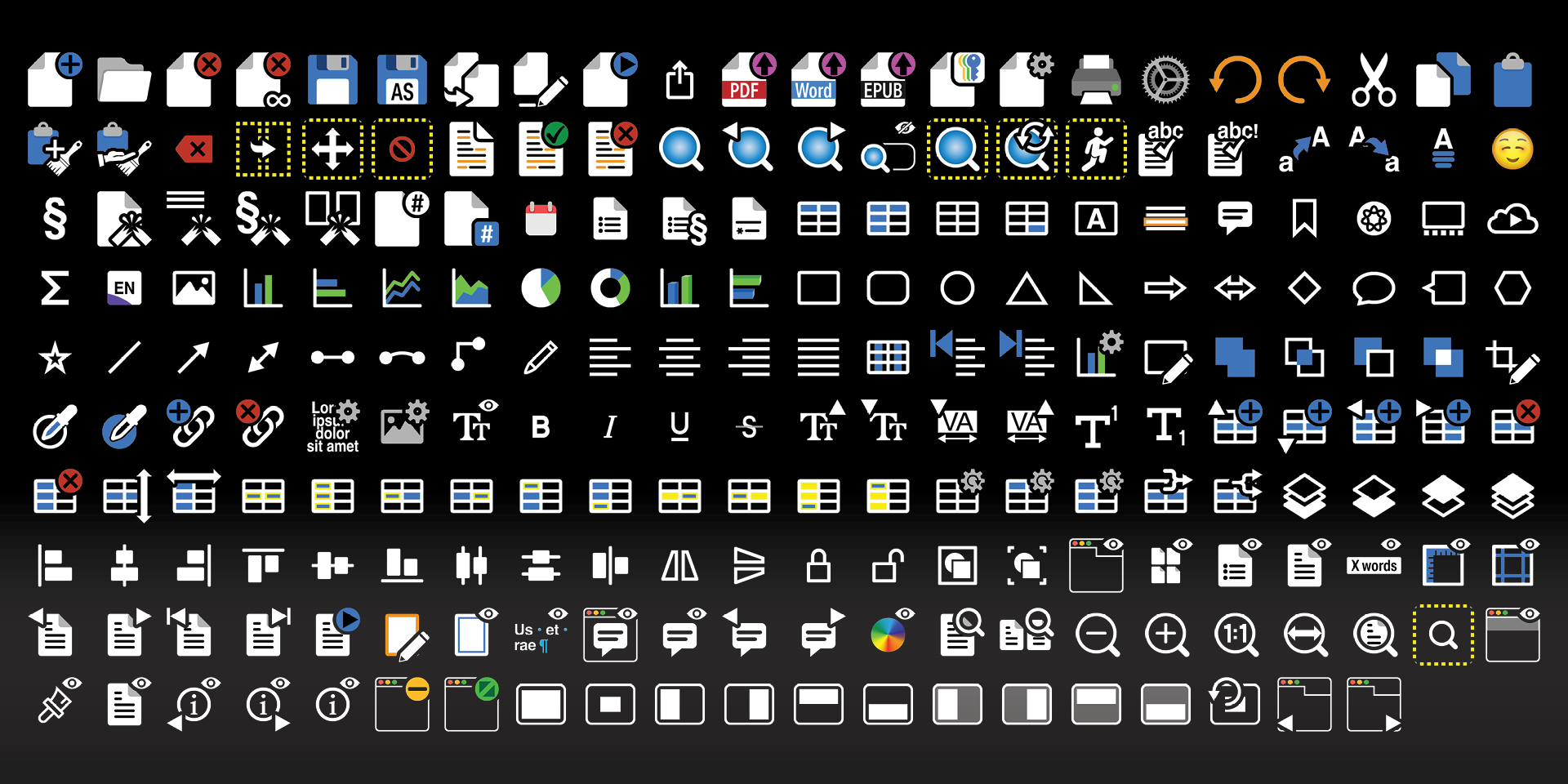This screenshot has height=784, width=1568.
Task: Click the Save As floppy icon labeled AS
Action: pyautogui.click(x=402, y=80)
